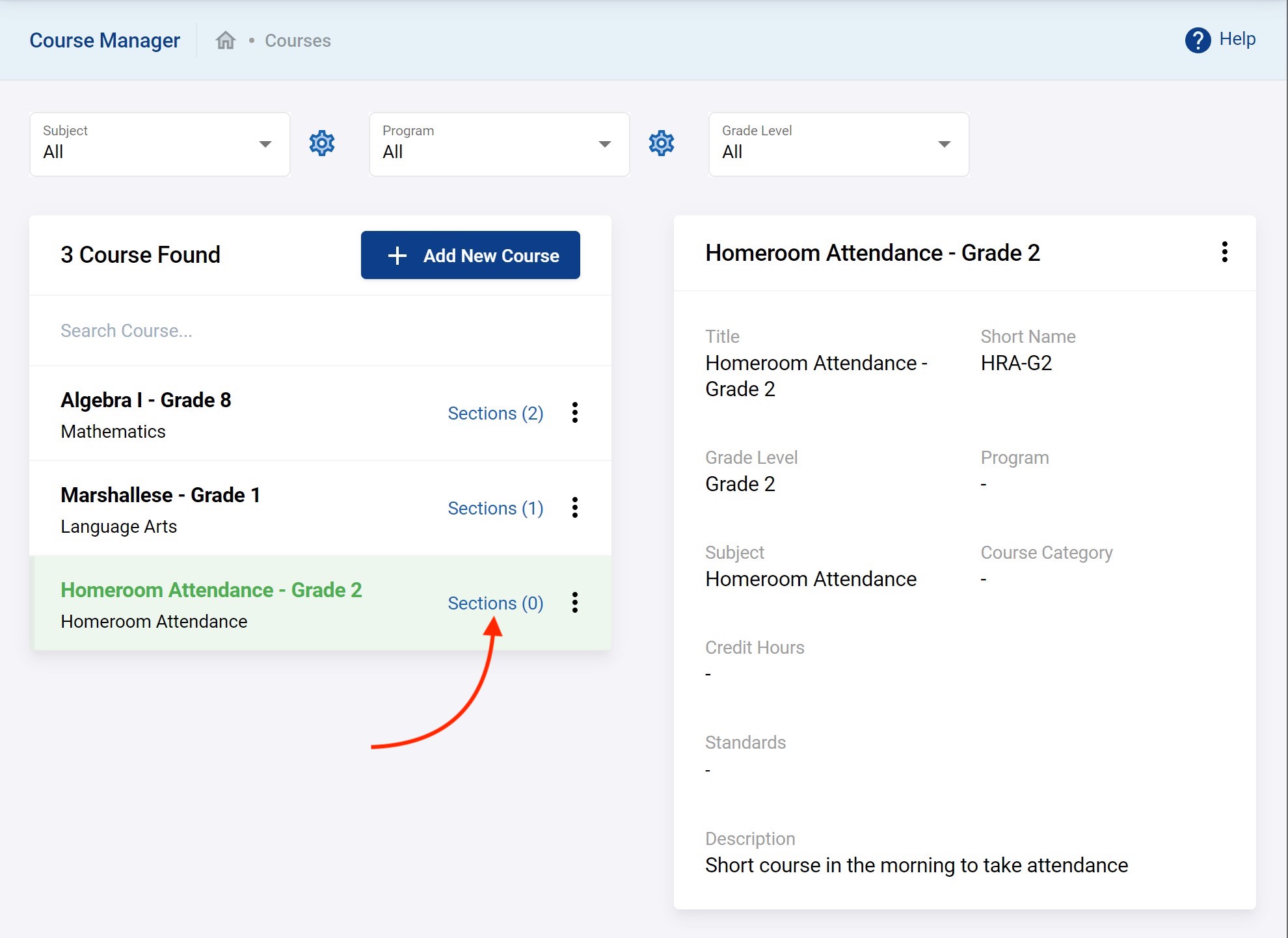This screenshot has width=1288, height=938.
Task: Open details panel three-dot menu
Action: click(1224, 252)
